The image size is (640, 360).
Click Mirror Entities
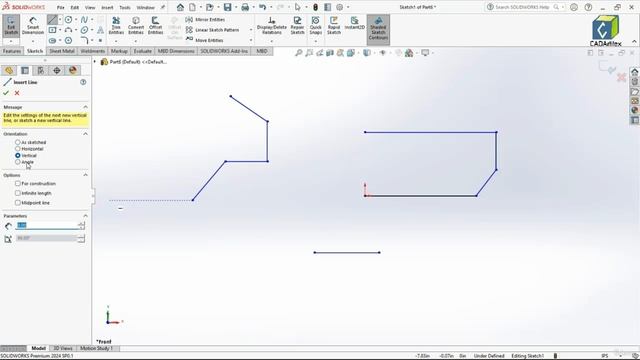point(205,20)
